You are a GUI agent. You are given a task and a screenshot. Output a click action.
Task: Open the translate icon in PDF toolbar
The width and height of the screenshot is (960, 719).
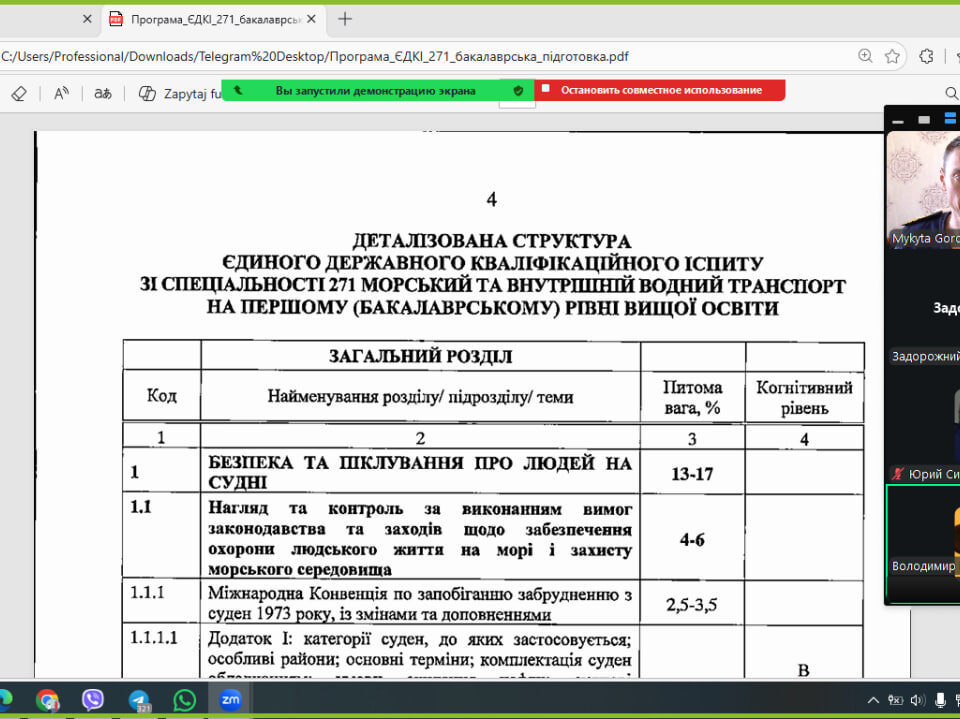coord(103,94)
